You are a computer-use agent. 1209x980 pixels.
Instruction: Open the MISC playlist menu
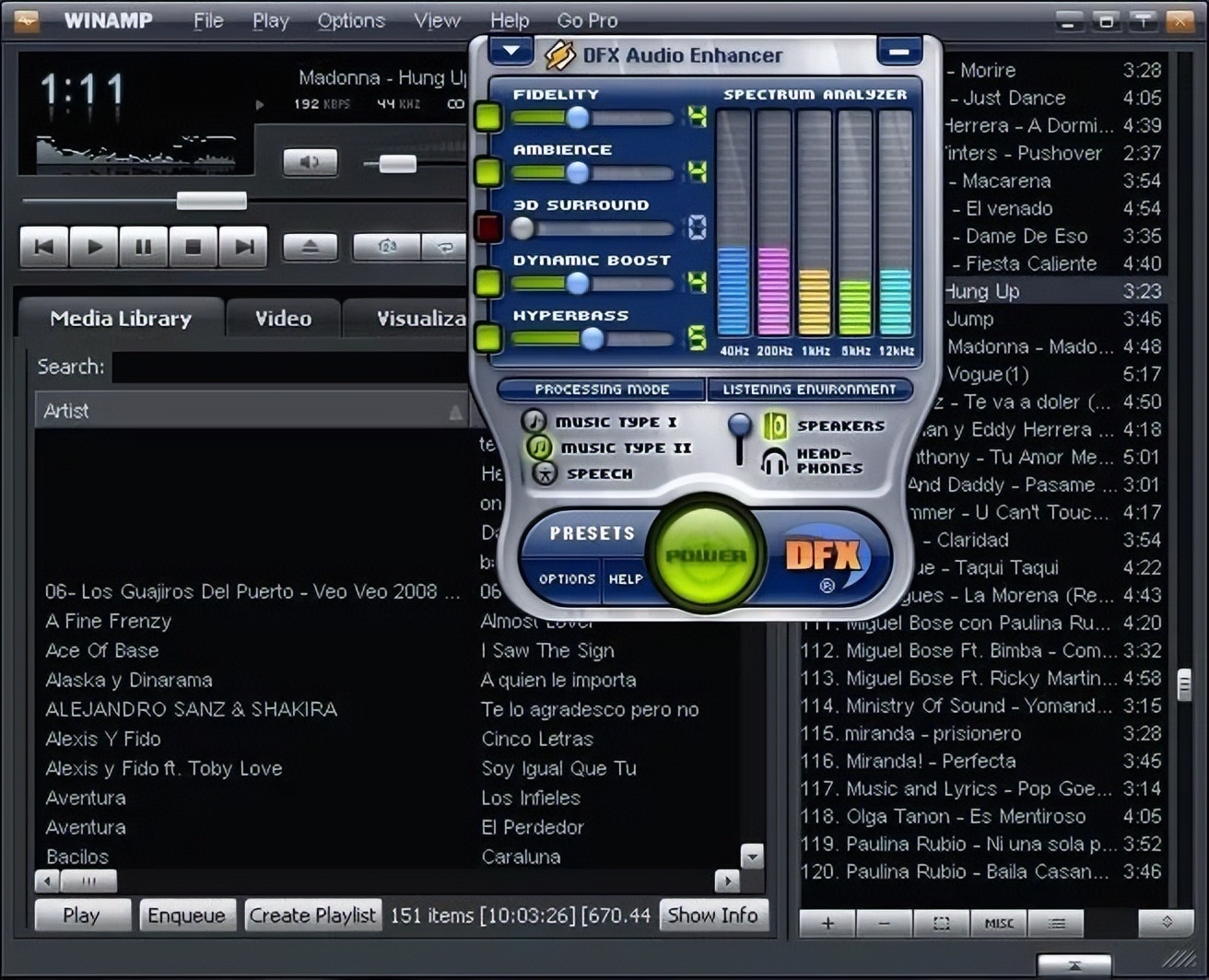pyautogui.click(x=999, y=922)
